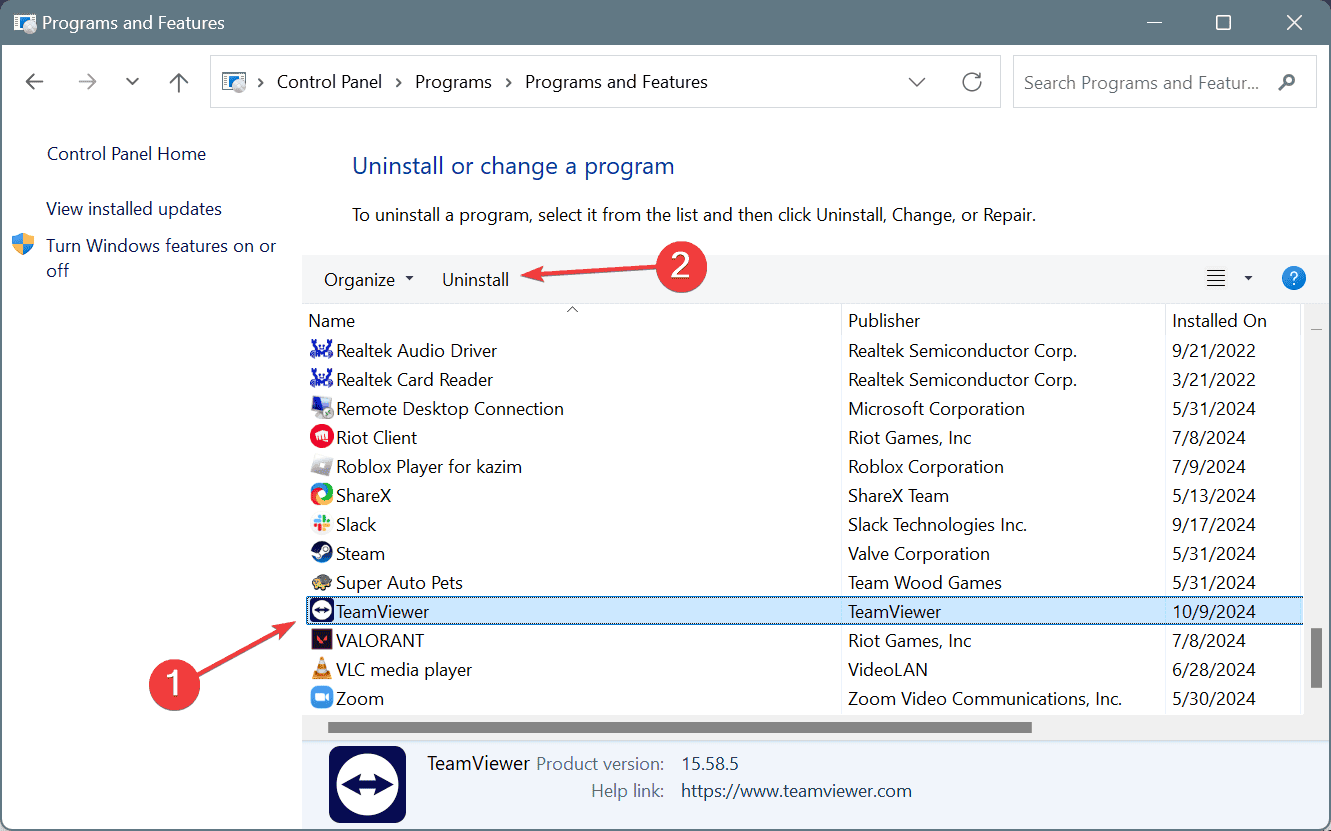Image resolution: width=1331 pixels, height=831 pixels.
Task: Open Control Panel Home link
Action: (x=126, y=154)
